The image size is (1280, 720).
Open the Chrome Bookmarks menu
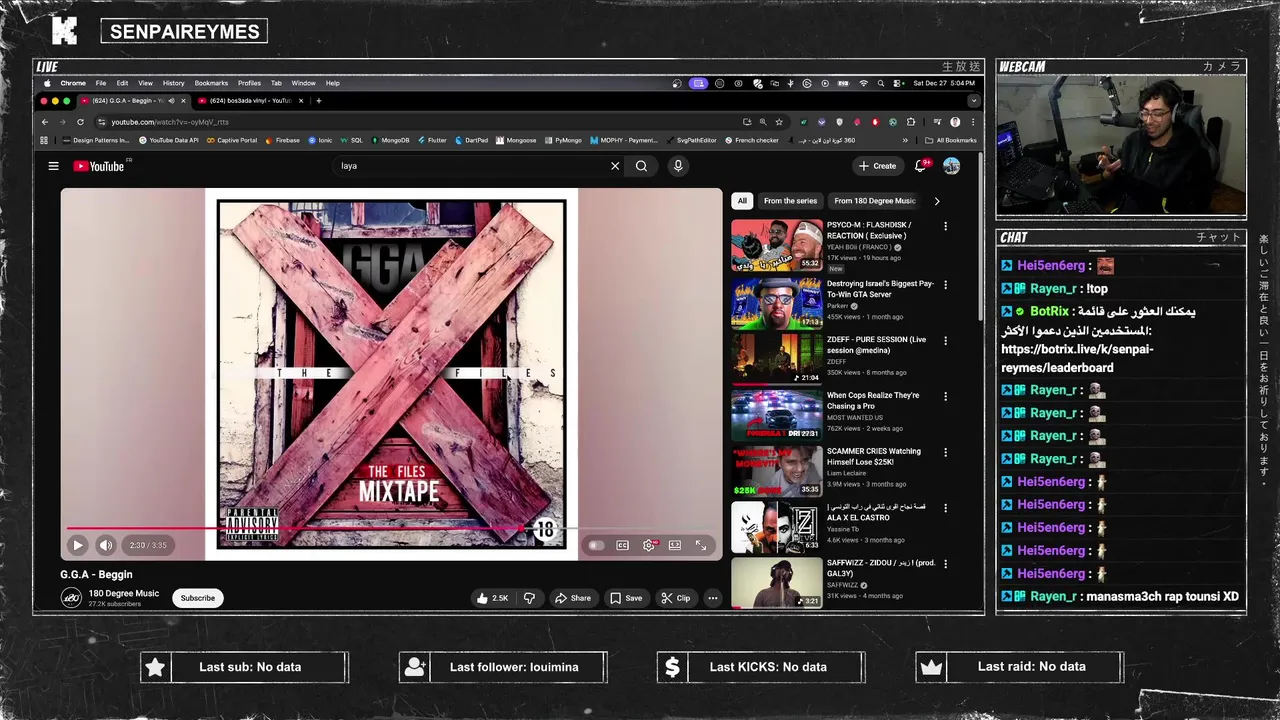211,83
